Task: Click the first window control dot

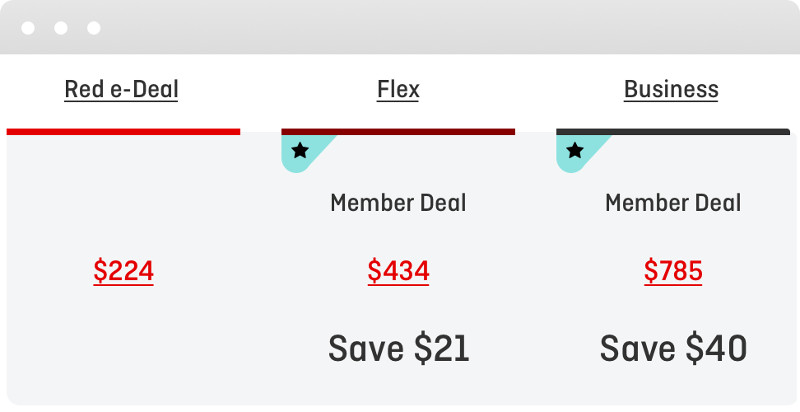Action: tap(28, 28)
